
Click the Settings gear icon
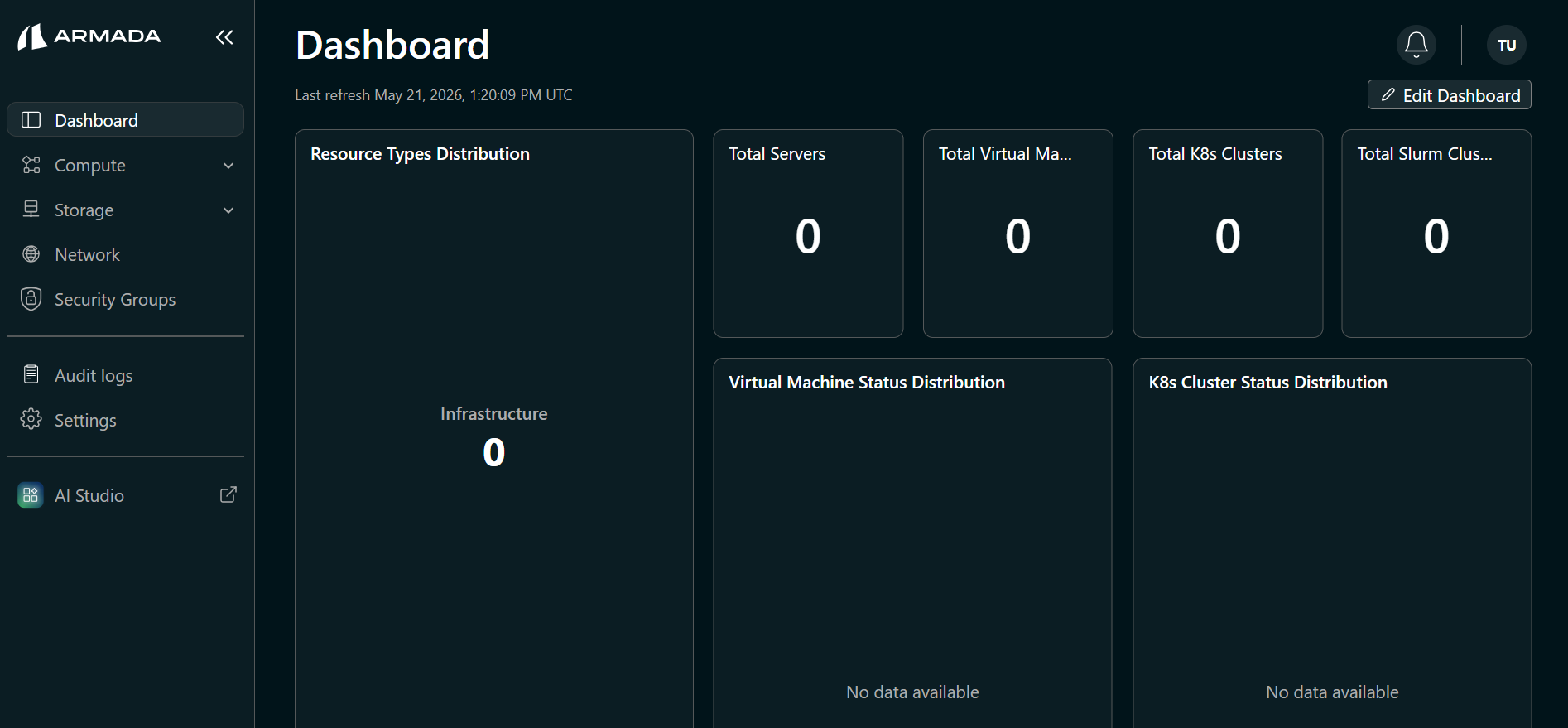31,419
